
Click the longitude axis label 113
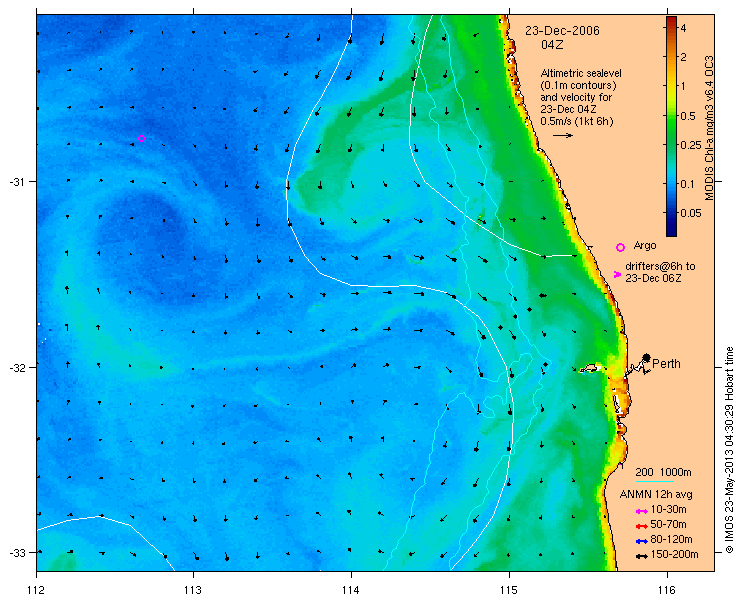[193, 590]
